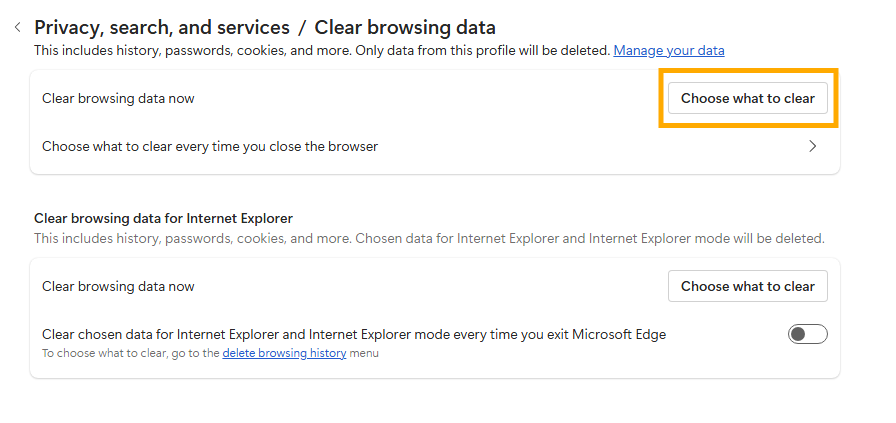
Task: Open the delete browsing history link
Action: [284, 353]
